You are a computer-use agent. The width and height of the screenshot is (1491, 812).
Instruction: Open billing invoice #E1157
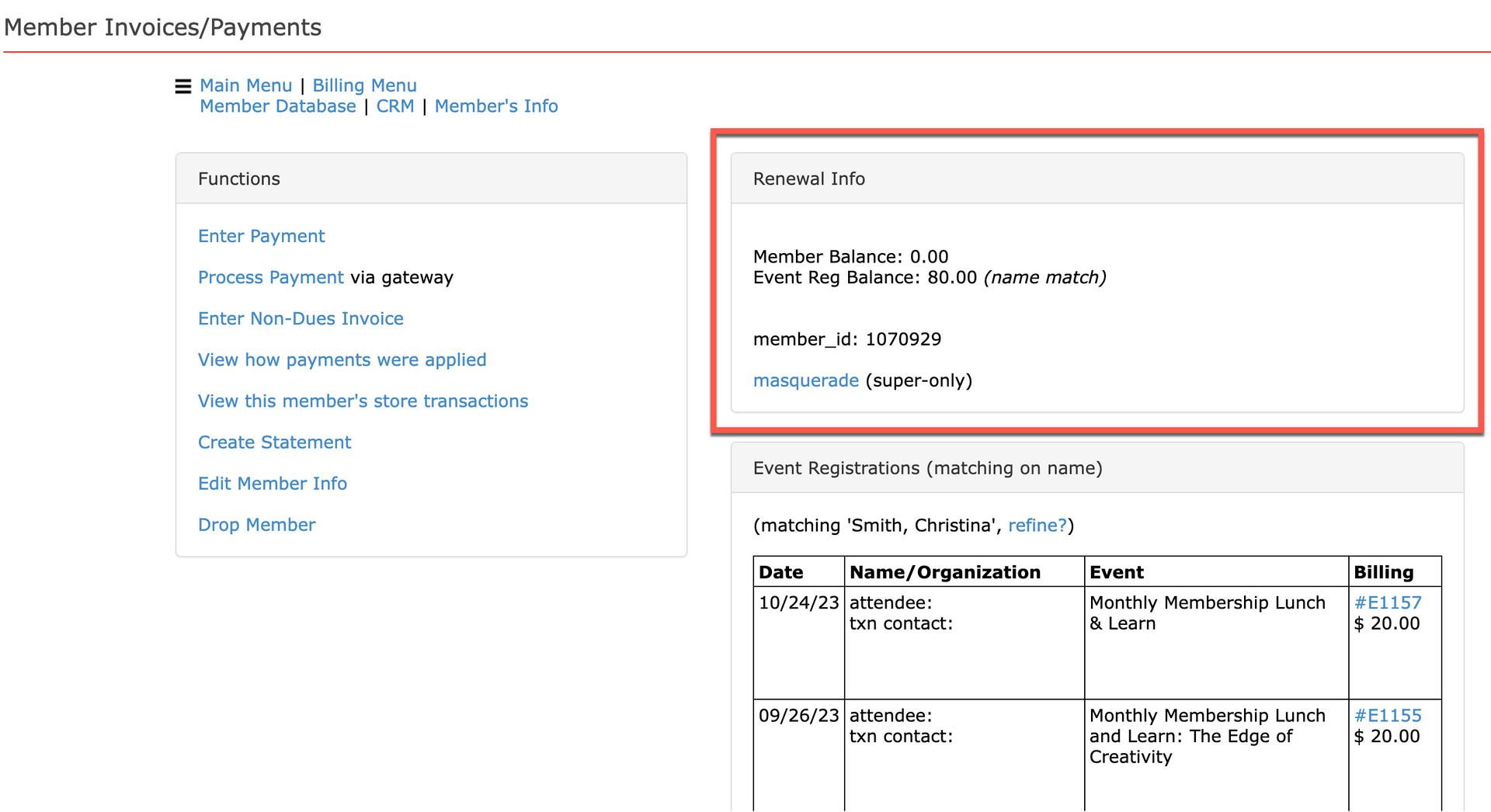click(1388, 602)
